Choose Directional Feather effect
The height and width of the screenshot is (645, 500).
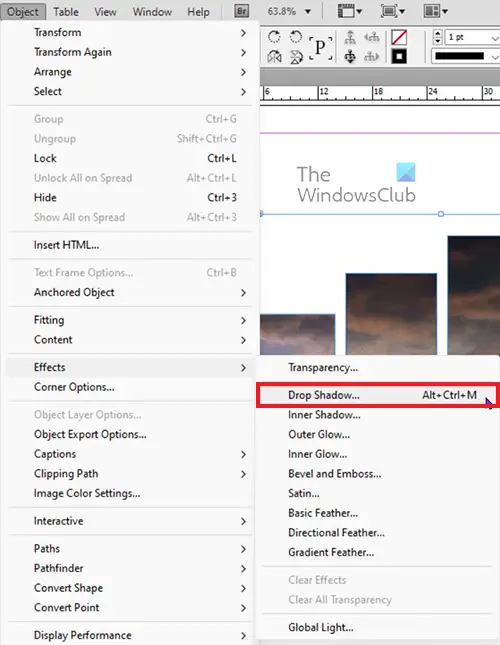click(x=377, y=533)
